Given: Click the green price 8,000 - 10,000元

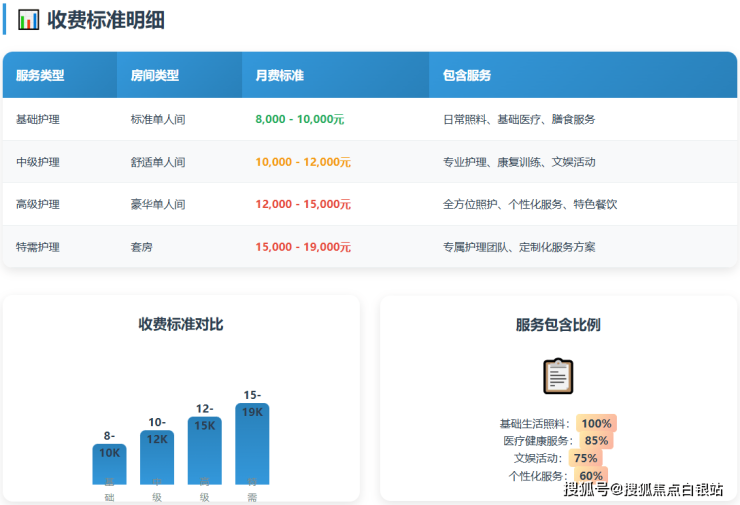Looking at the screenshot, I should coord(299,119).
